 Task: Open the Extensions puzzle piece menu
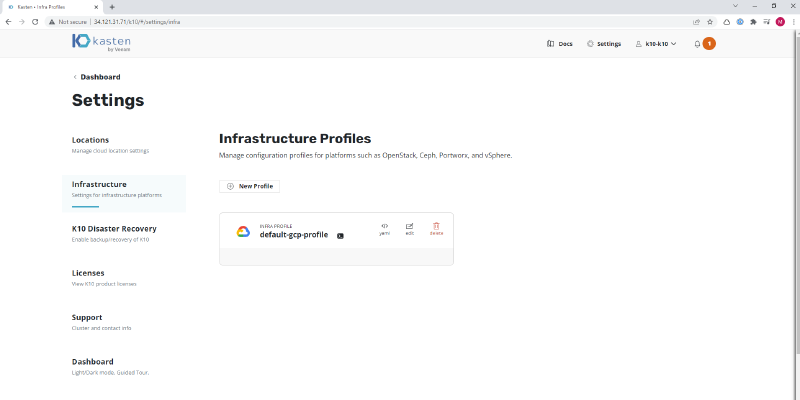tap(754, 22)
